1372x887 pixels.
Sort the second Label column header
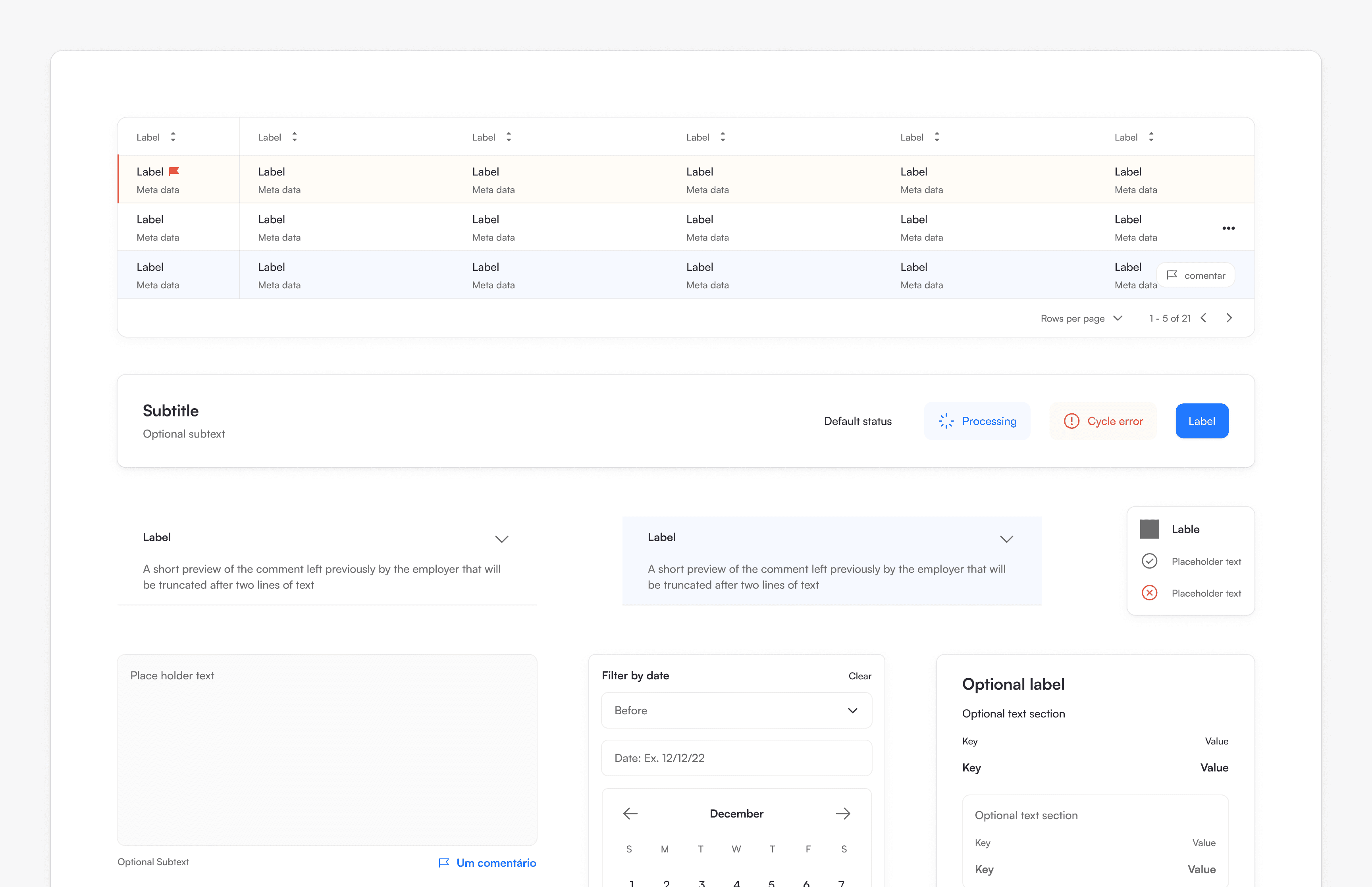click(x=294, y=137)
